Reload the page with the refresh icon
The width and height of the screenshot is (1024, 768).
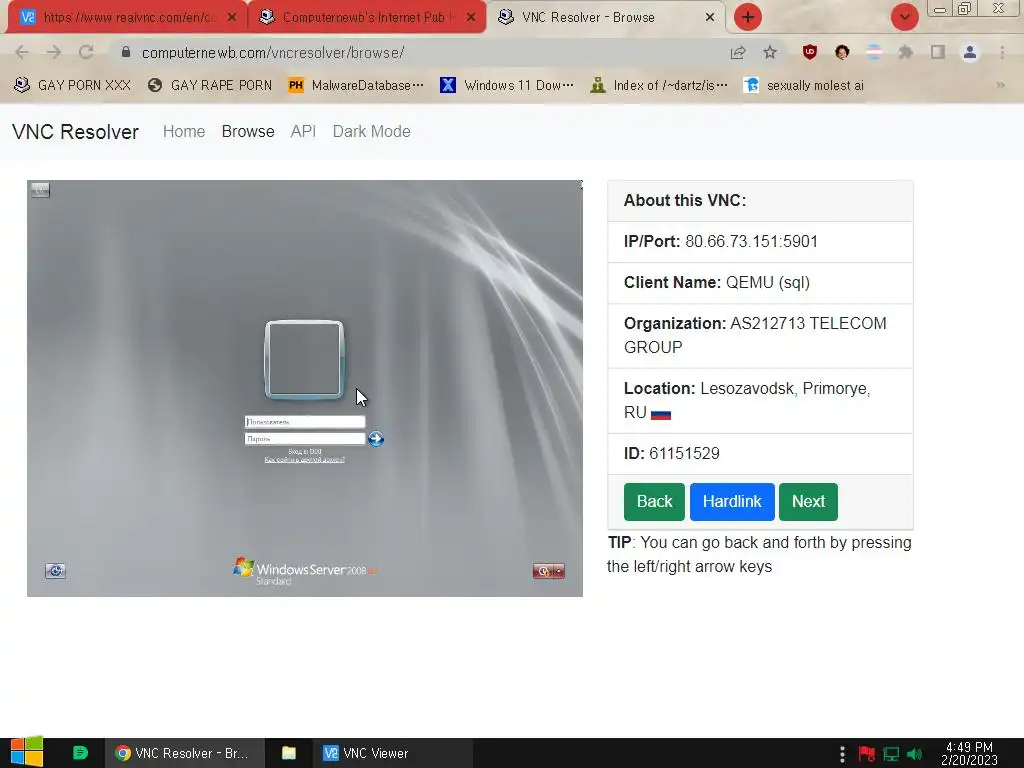[86, 52]
